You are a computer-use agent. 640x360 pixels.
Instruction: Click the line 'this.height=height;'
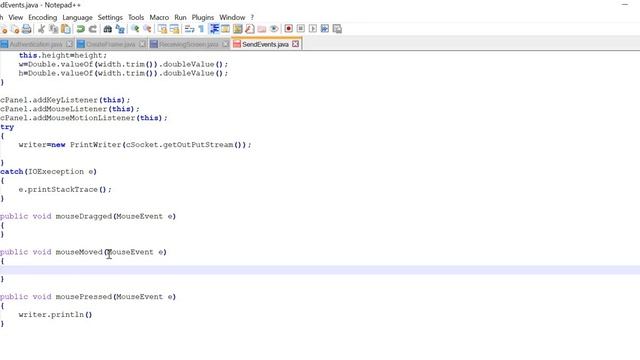click(62, 55)
